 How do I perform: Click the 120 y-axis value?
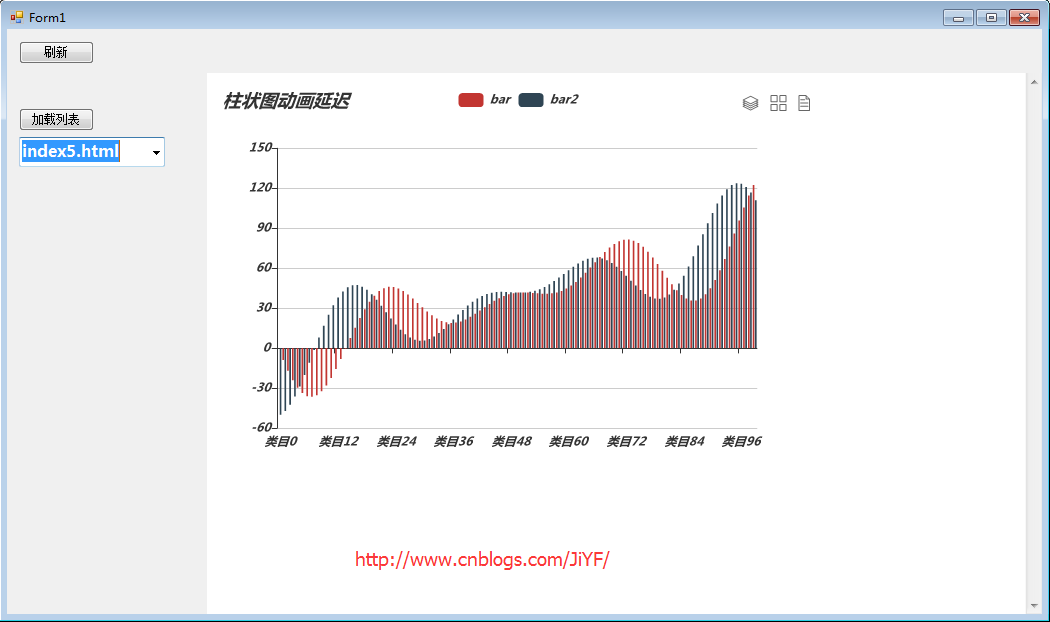pos(261,187)
